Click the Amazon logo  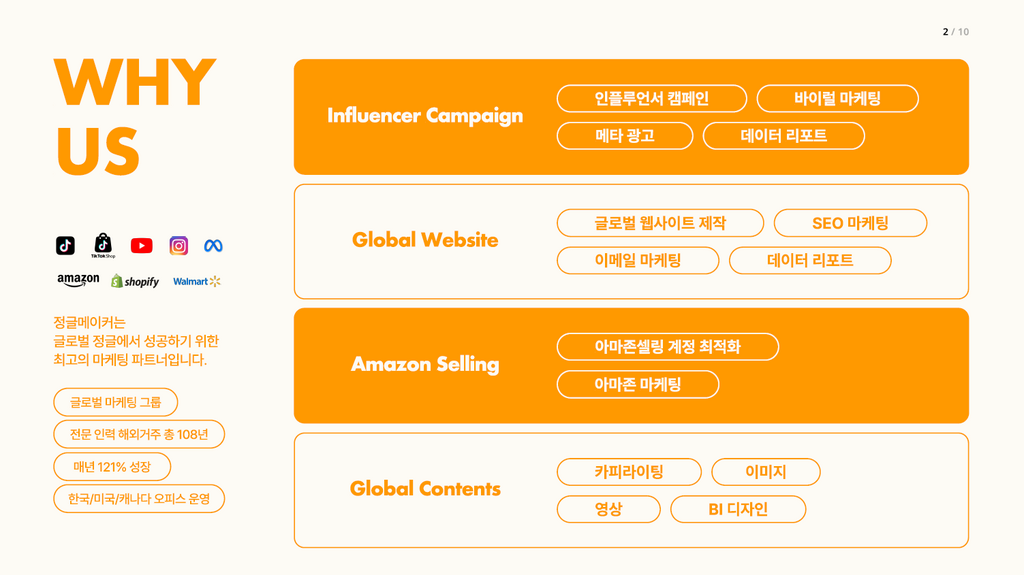click(x=78, y=281)
